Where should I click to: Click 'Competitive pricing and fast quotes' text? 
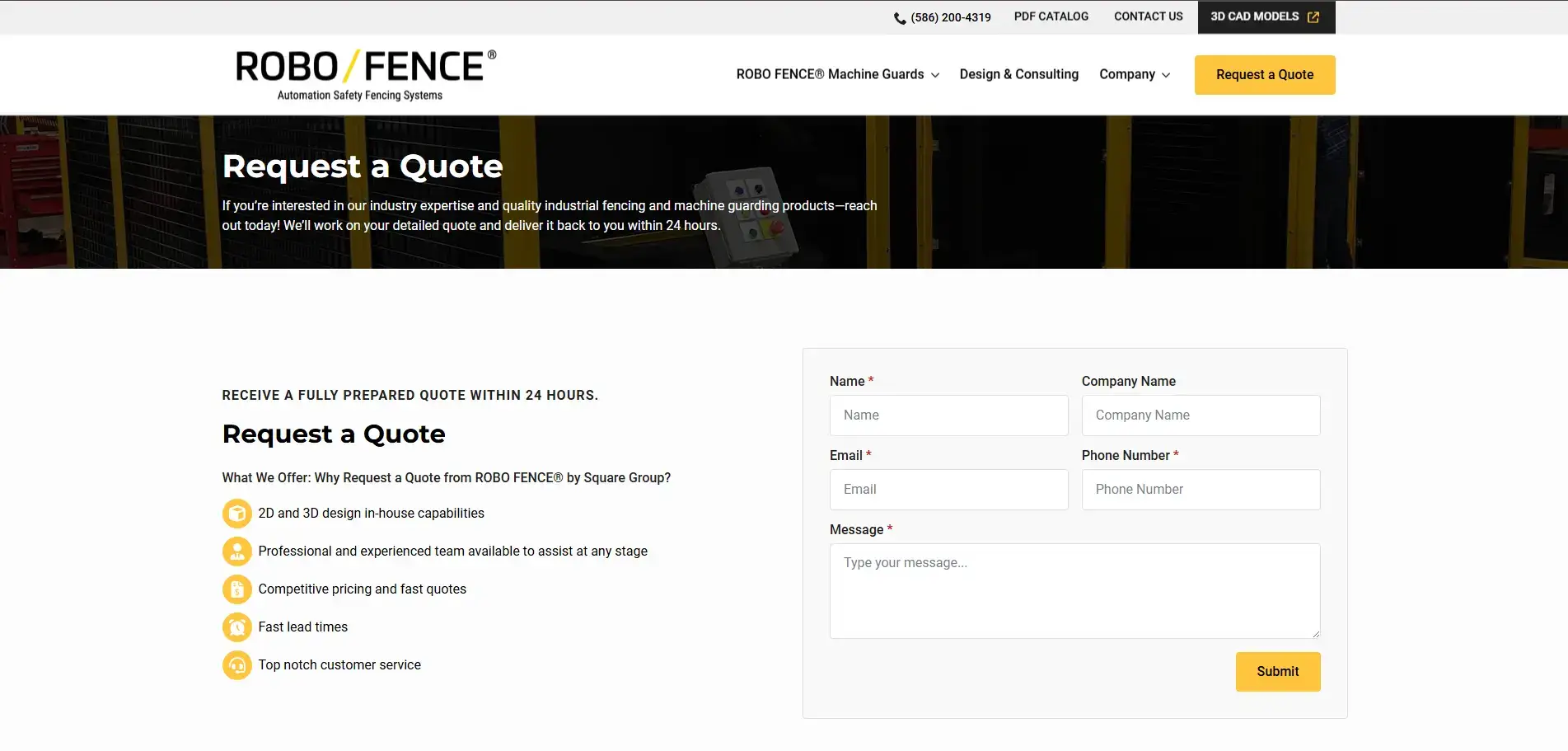pyautogui.click(x=363, y=589)
